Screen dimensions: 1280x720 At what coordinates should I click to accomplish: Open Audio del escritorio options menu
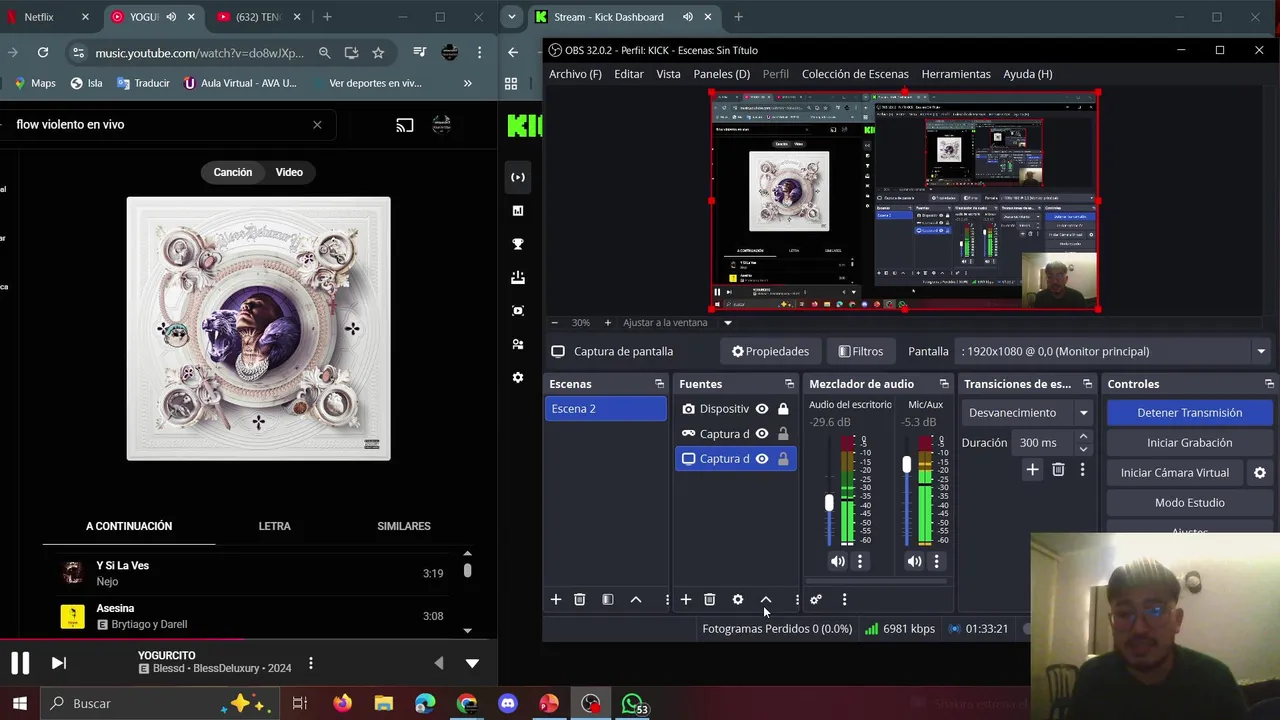859,561
